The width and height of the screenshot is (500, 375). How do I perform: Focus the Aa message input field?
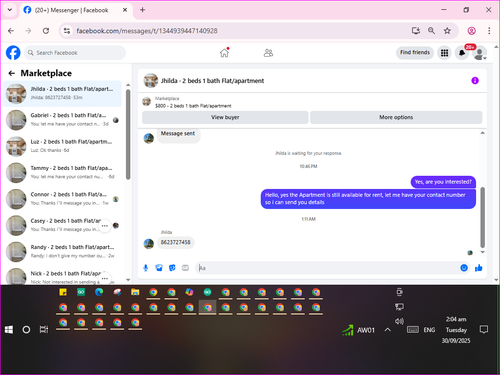click(327, 268)
